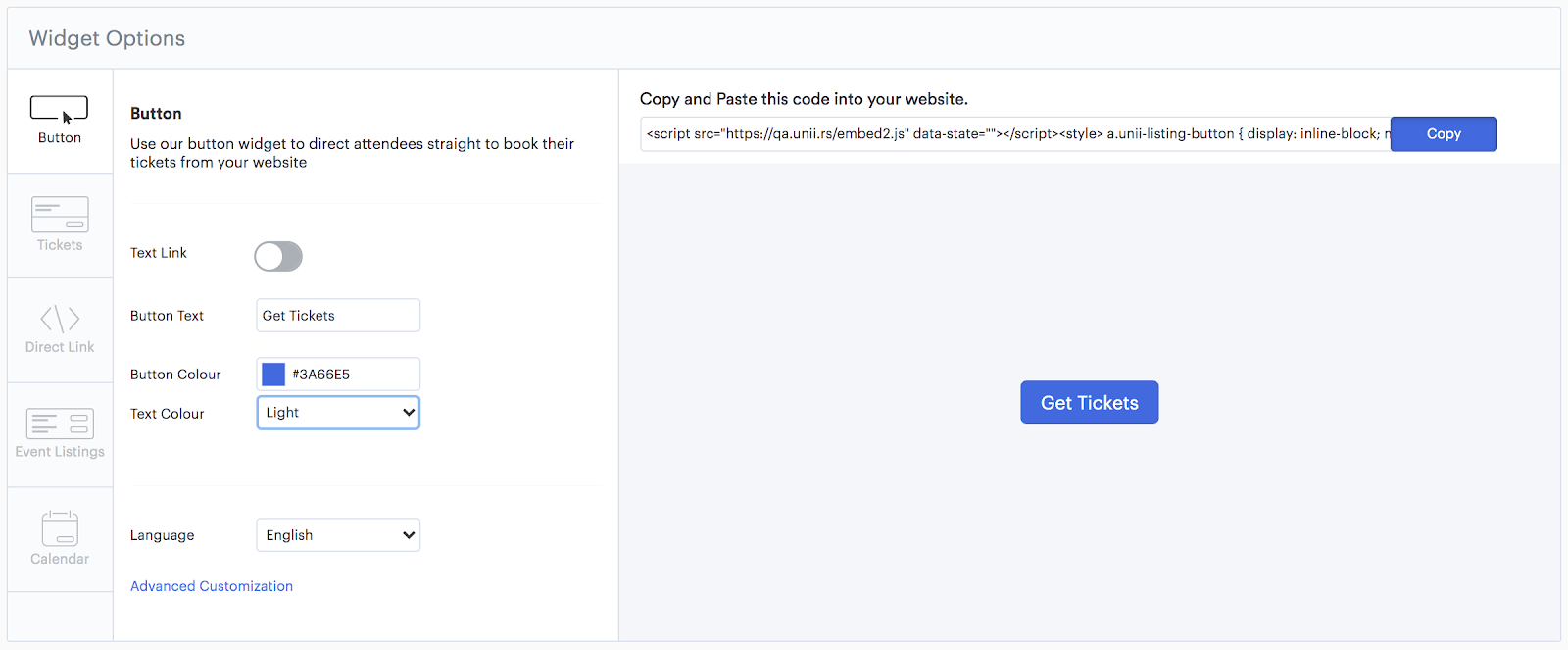Click inside the embed script code box
1568x650 pixels.
1013,134
